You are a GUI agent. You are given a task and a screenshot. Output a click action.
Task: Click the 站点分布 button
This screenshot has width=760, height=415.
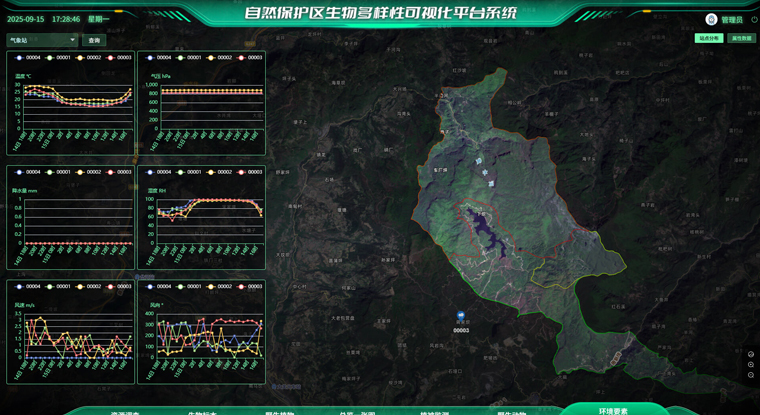[708, 38]
